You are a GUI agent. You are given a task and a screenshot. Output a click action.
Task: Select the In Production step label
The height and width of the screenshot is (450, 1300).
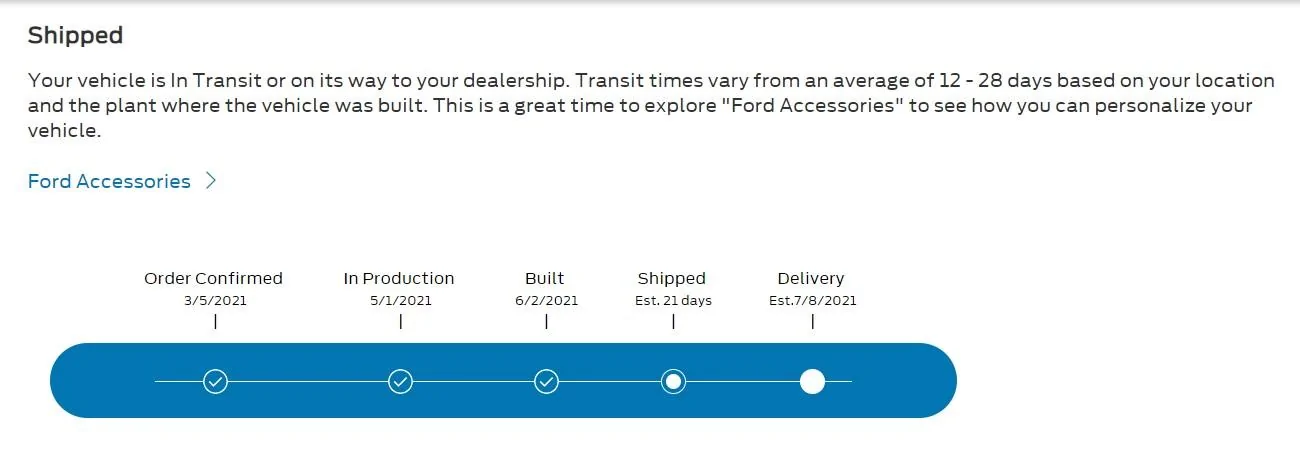click(x=399, y=278)
